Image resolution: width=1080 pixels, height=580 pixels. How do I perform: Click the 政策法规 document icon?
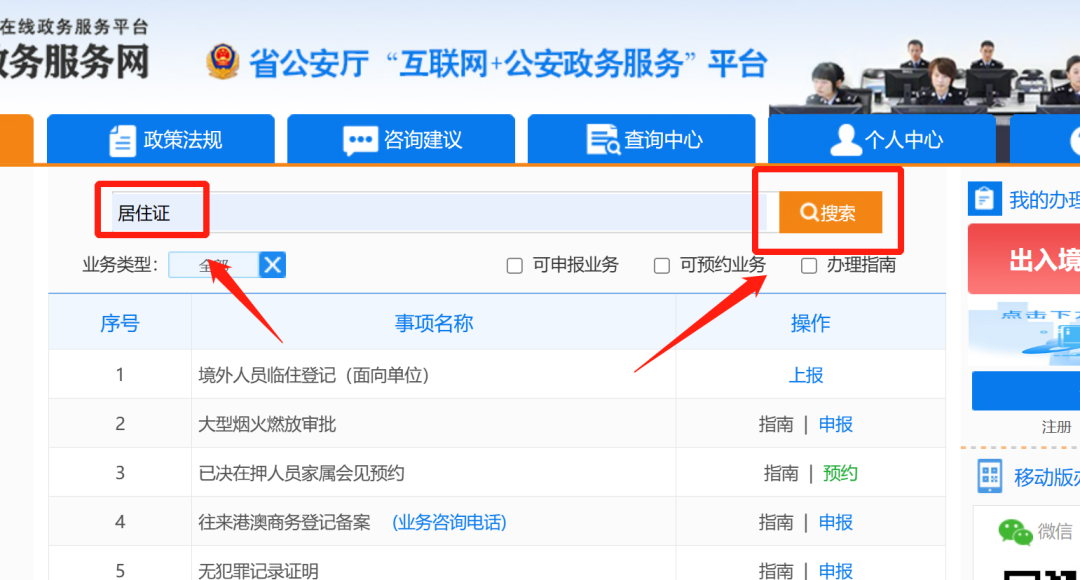pyautogui.click(x=123, y=141)
